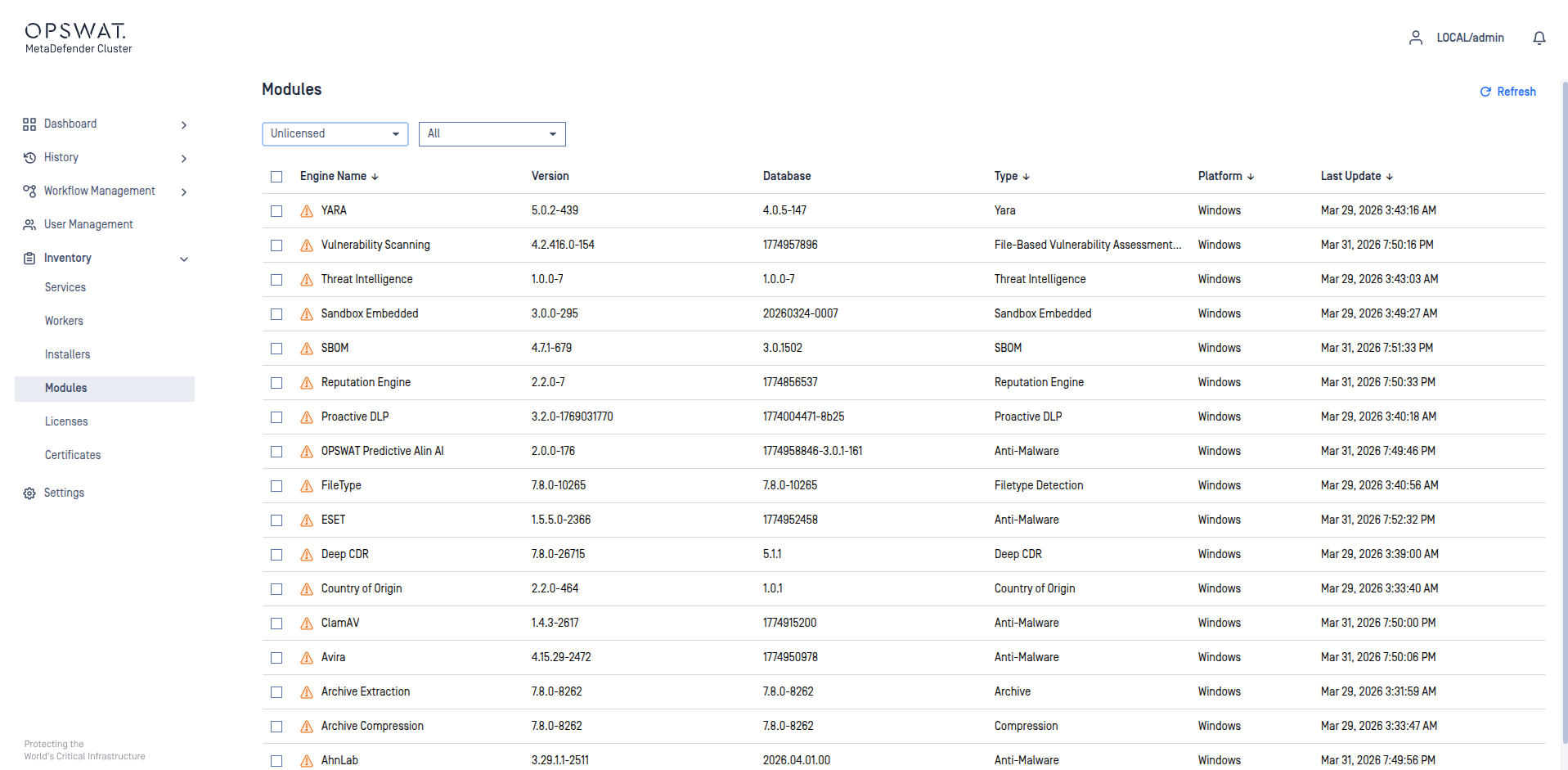This screenshot has height=770, width=1568.
Task: Click the notification bell icon
Action: [1539, 38]
